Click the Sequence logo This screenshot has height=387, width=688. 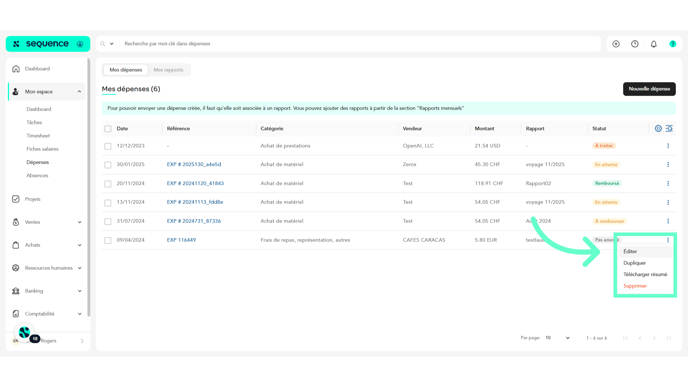pyautogui.click(x=48, y=44)
